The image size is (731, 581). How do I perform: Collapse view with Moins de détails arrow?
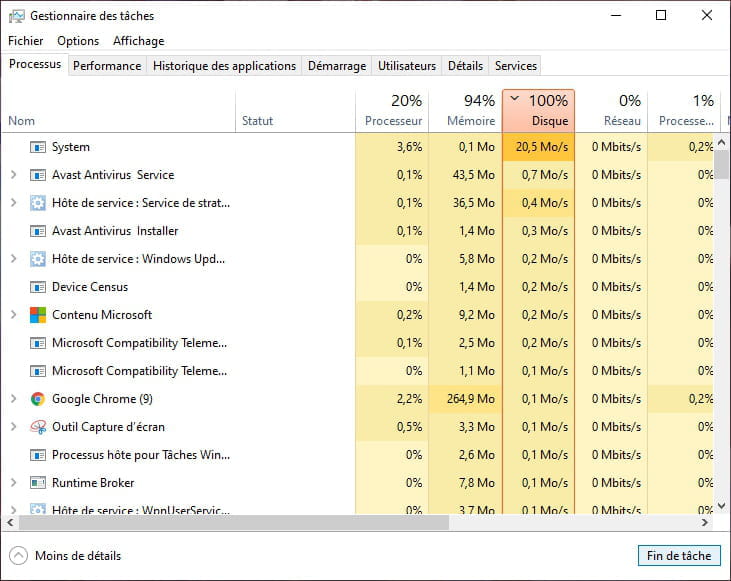click(x=18, y=555)
